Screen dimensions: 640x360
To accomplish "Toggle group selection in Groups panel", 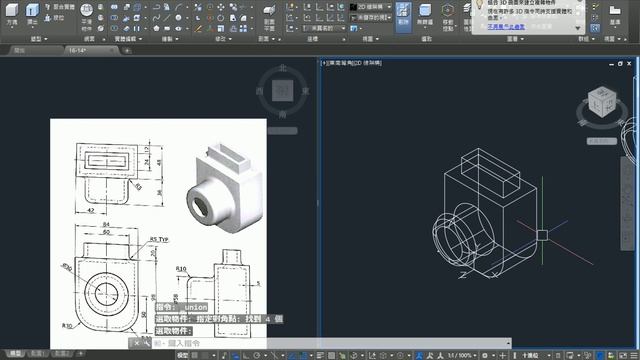I will 595,28.
